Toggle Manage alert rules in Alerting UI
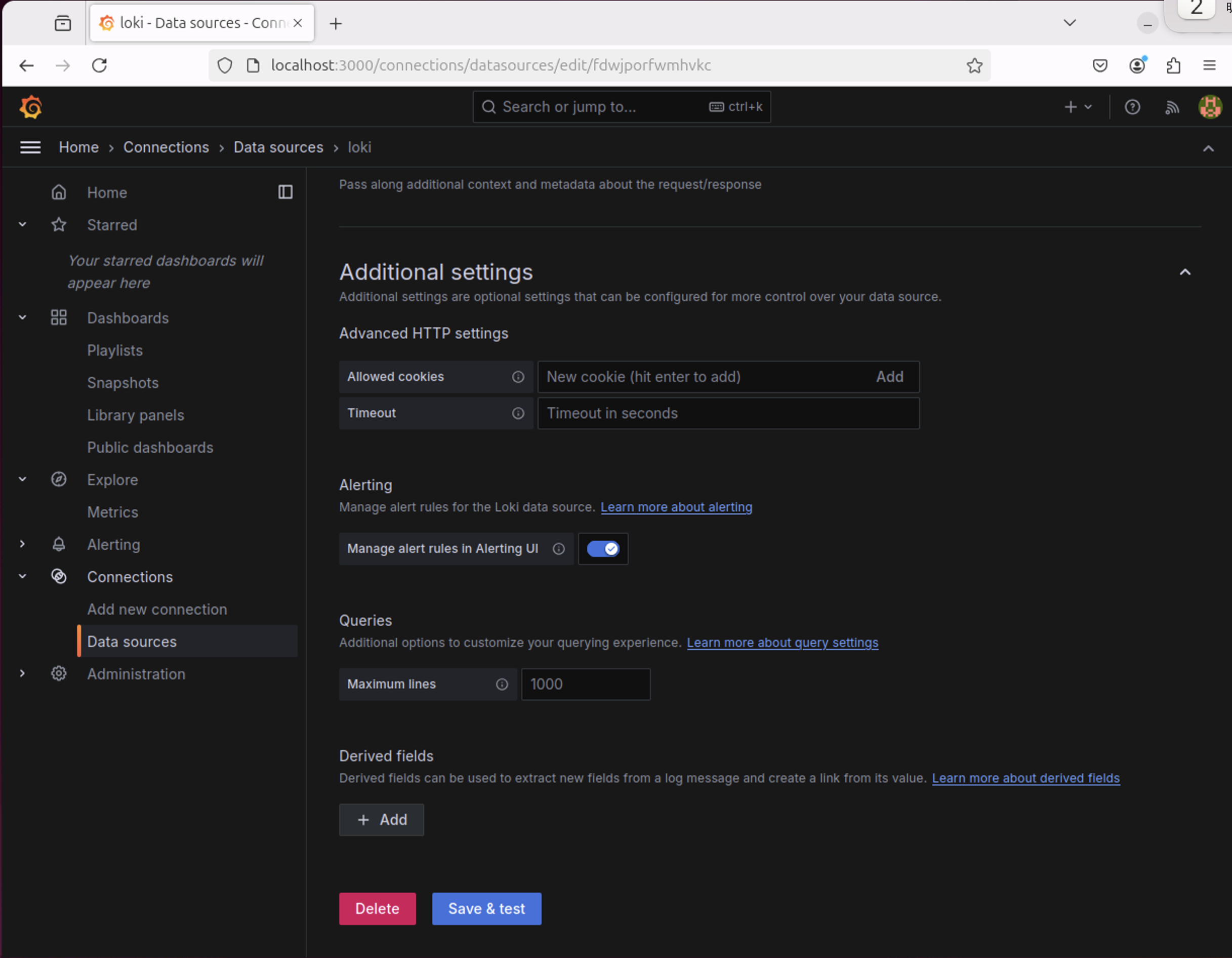This screenshot has height=958, width=1232. pos(602,549)
